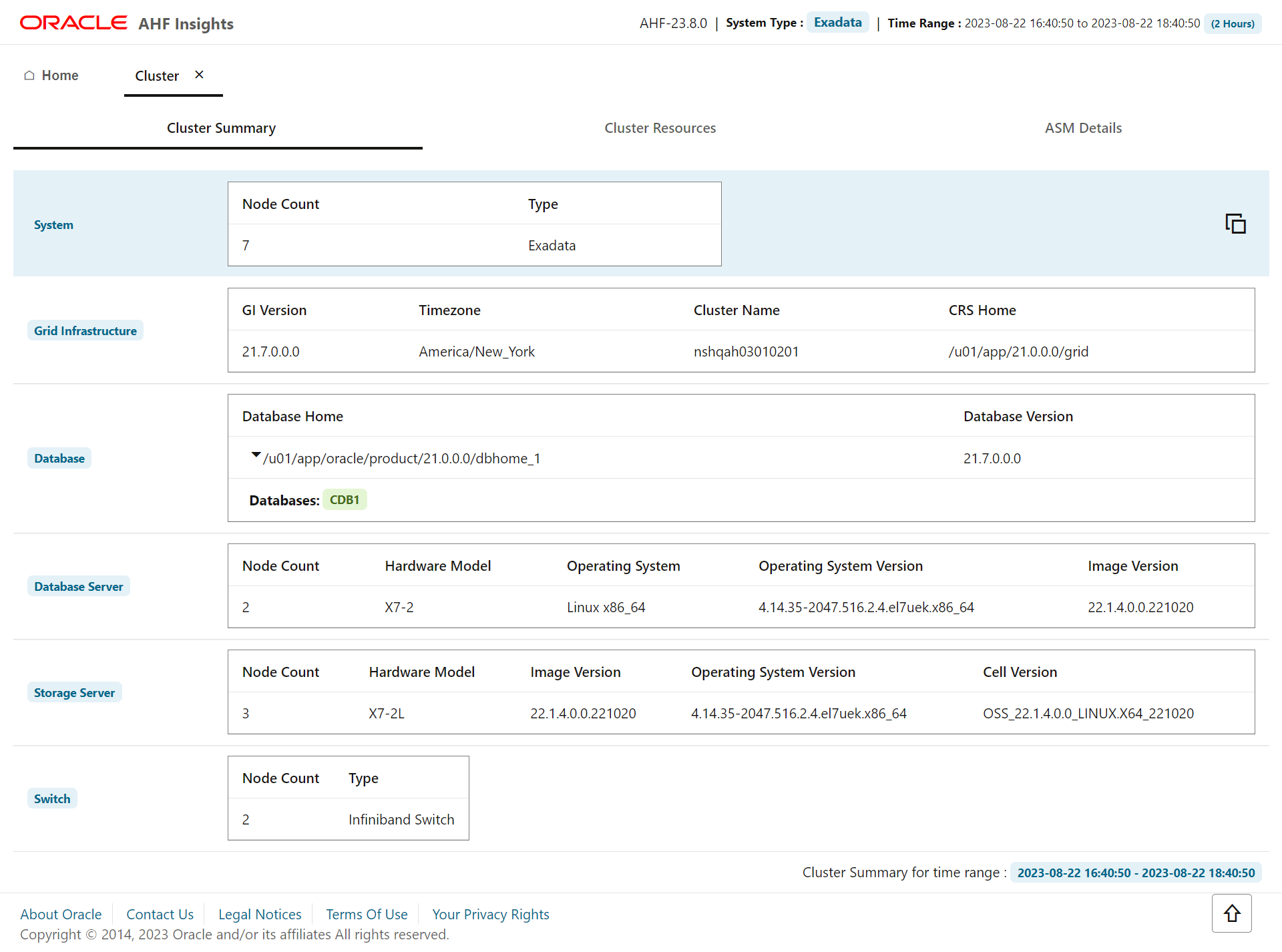Viewport: 1282px width, 952px height.
Task: Open the Terms Of Use link
Action: (367, 915)
